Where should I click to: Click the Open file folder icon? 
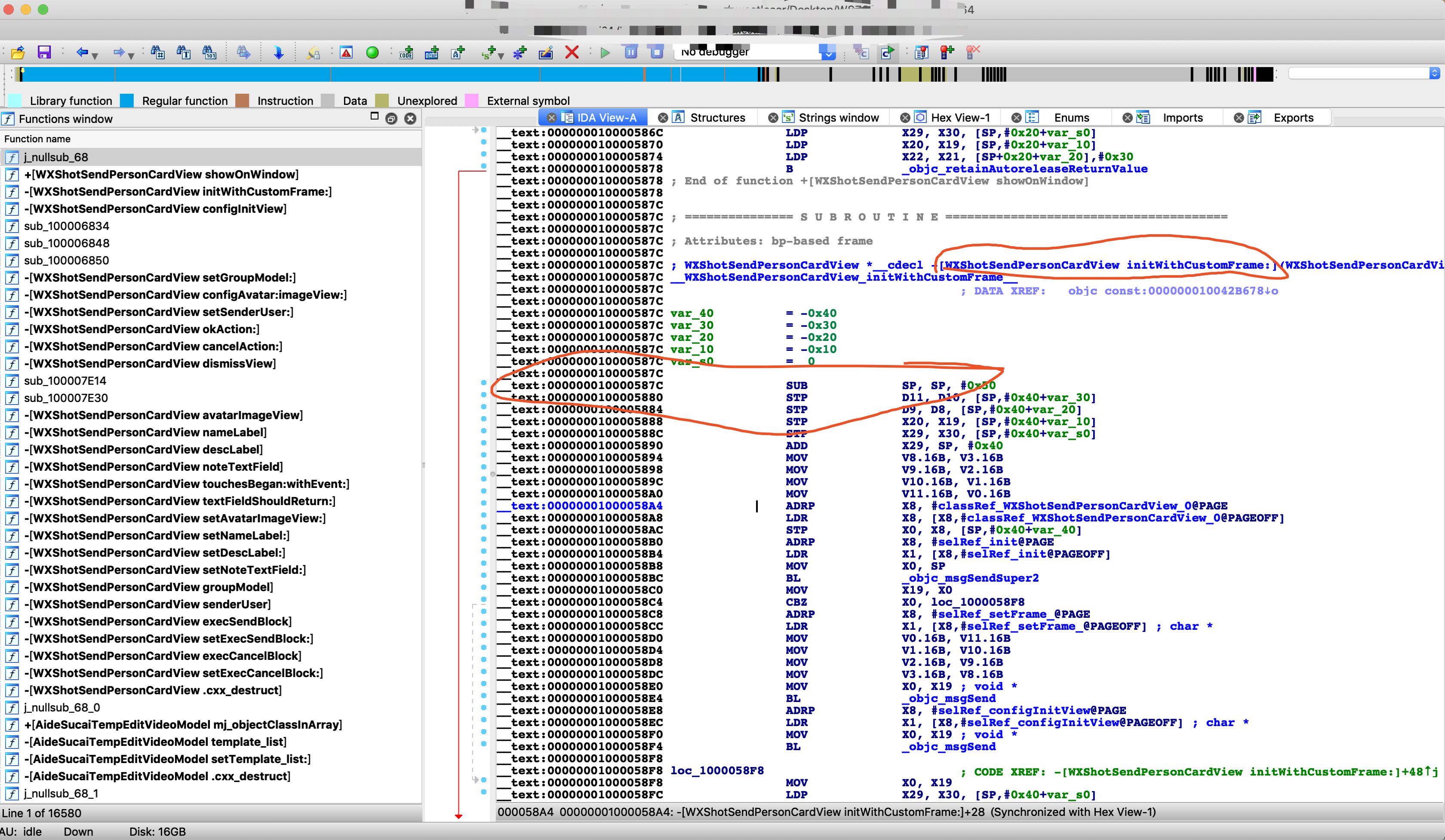(x=18, y=53)
